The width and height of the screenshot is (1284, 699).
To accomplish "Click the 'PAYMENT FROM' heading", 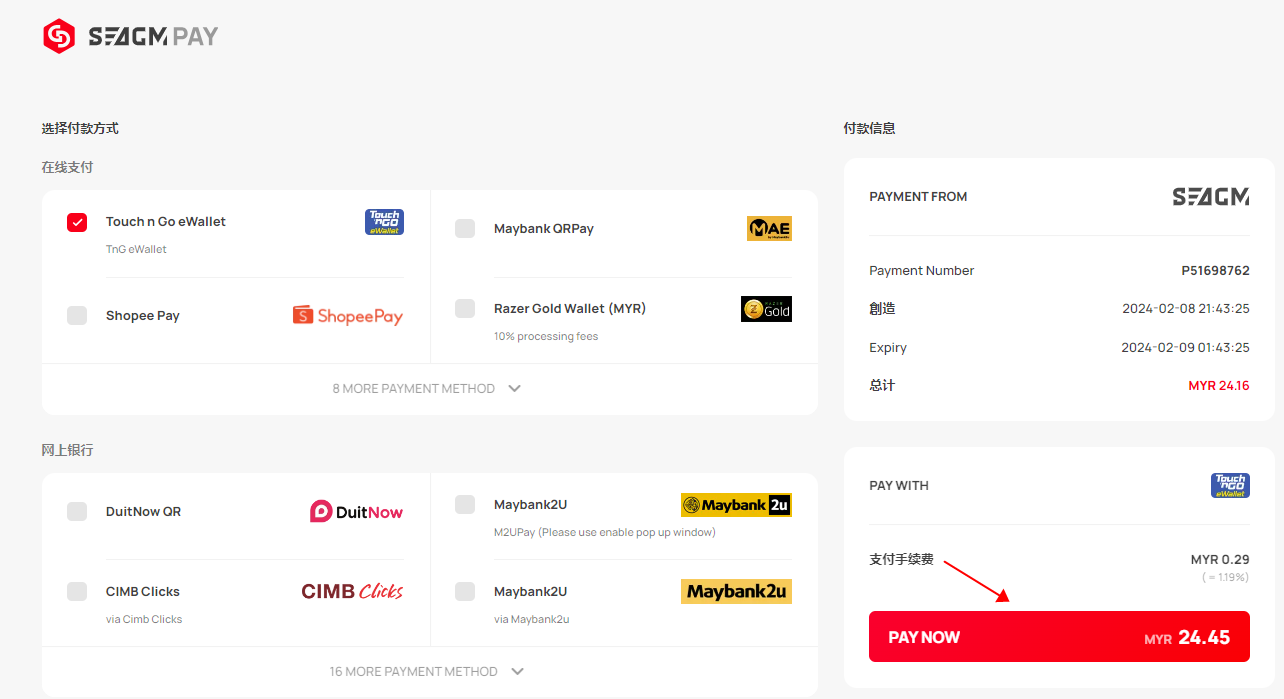I will (x=918, y=197).
